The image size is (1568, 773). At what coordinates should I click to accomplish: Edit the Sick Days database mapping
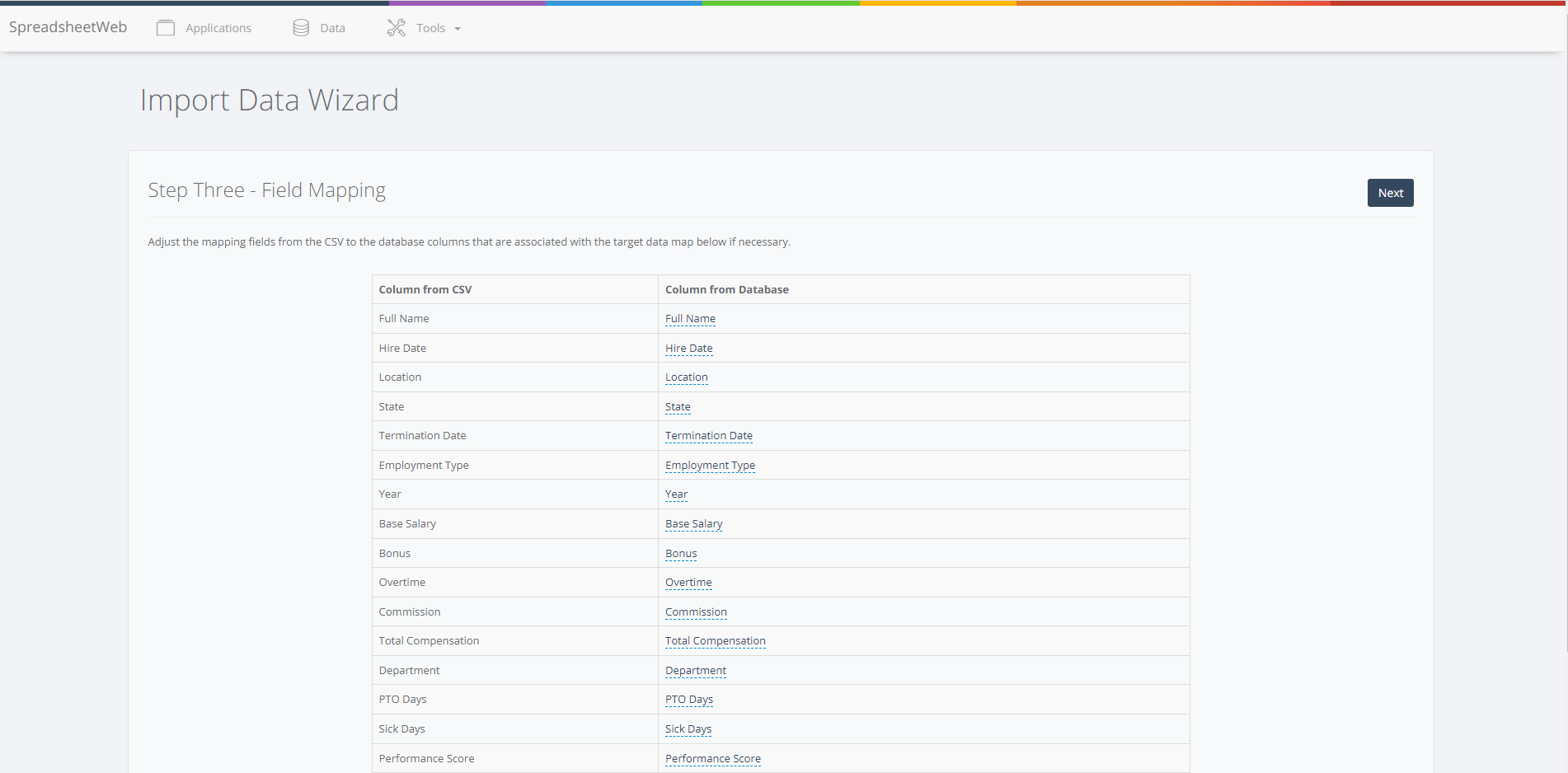tap(688, 729)
